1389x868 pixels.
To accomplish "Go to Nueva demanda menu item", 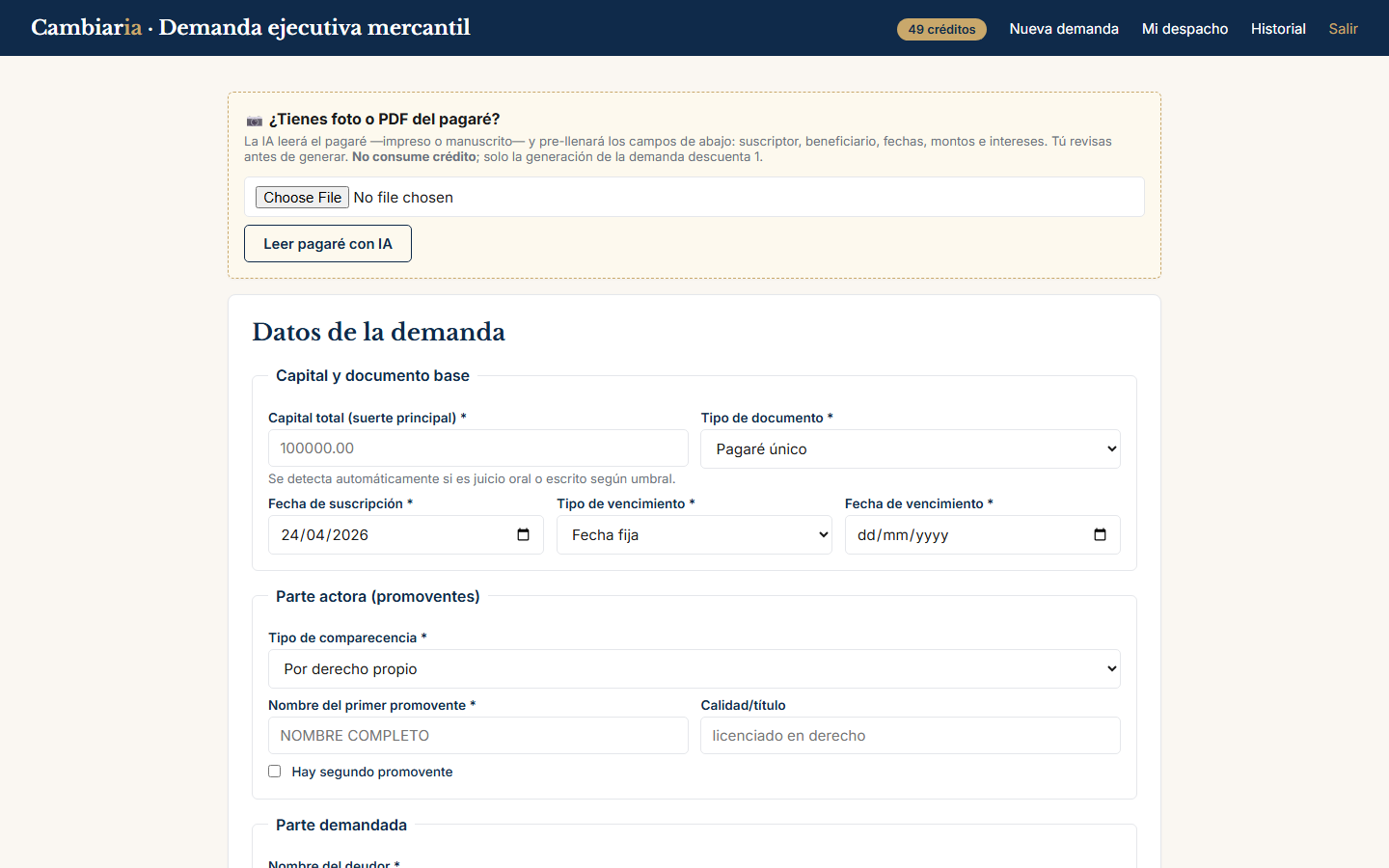I will coord(1064,29).
